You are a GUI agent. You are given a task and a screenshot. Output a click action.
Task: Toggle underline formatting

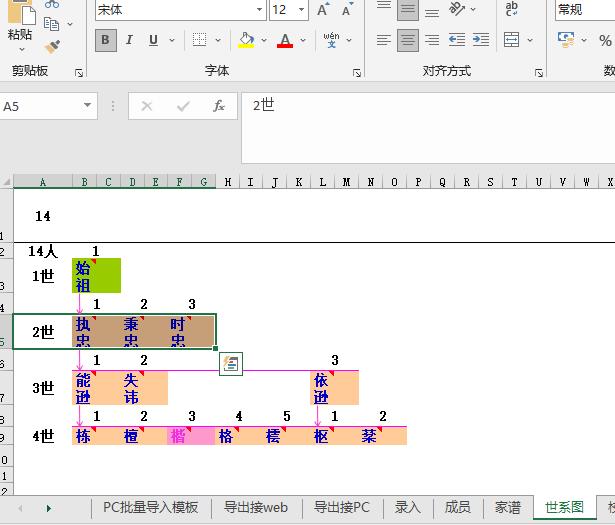click(x=153, y=41)
